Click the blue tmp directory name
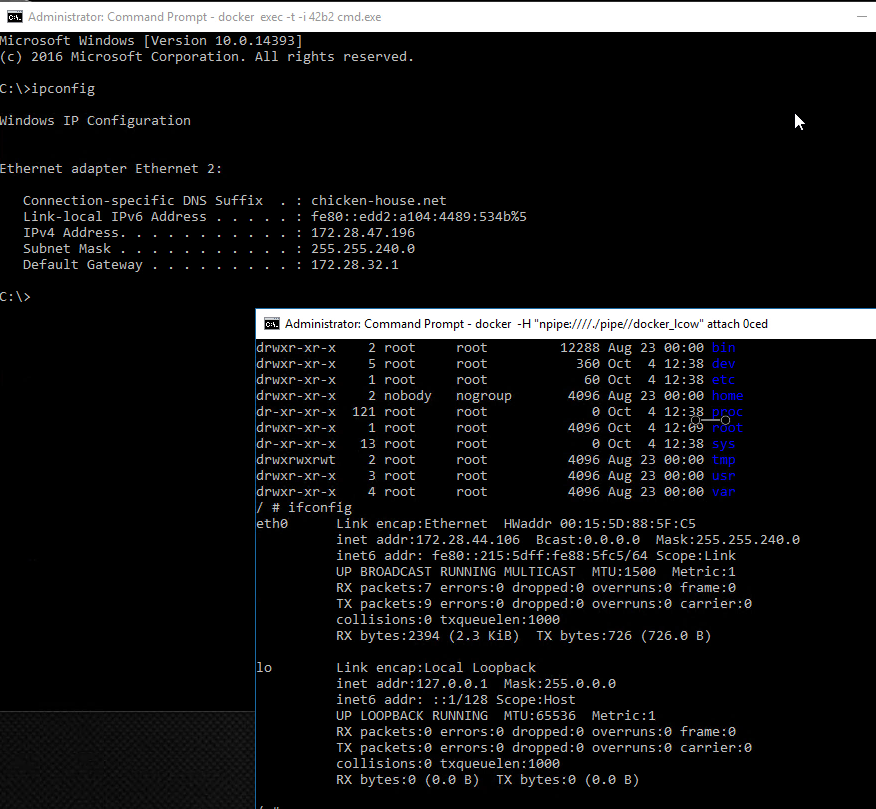Viewport: 876px width, 809px height. [x=723, y=460]
